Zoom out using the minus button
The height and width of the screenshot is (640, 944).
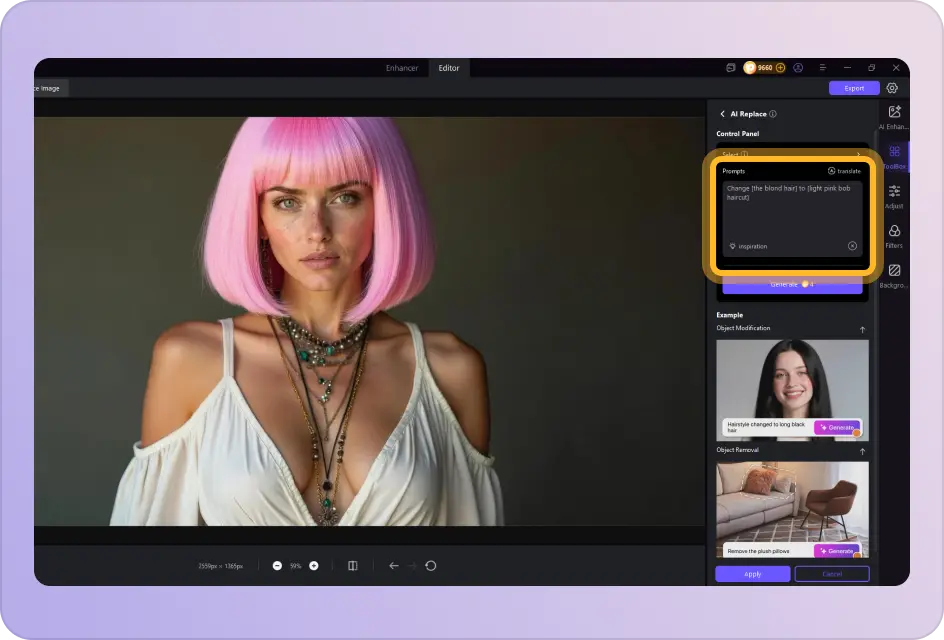click(x=277, y=565)
